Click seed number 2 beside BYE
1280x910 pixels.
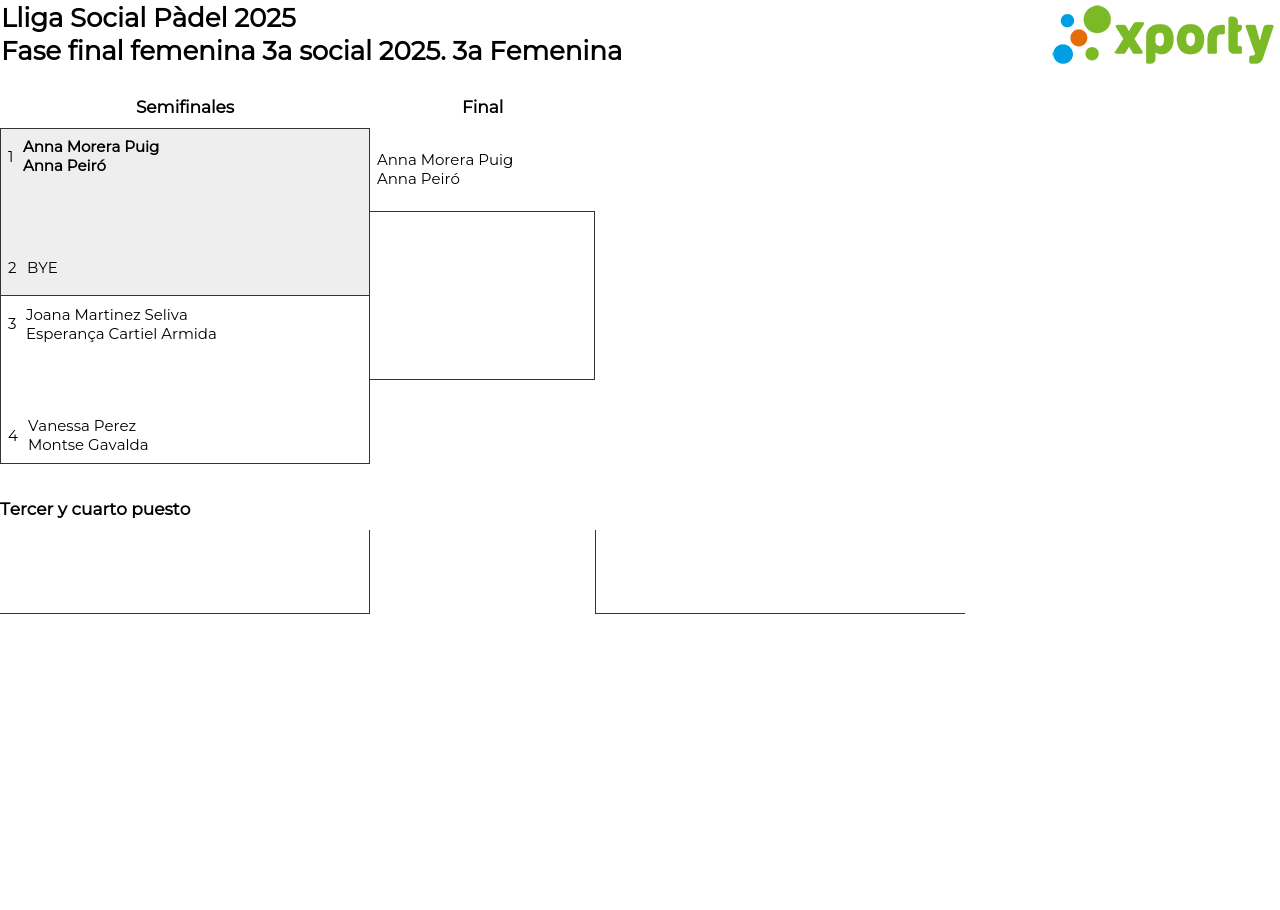coord(12,268)
